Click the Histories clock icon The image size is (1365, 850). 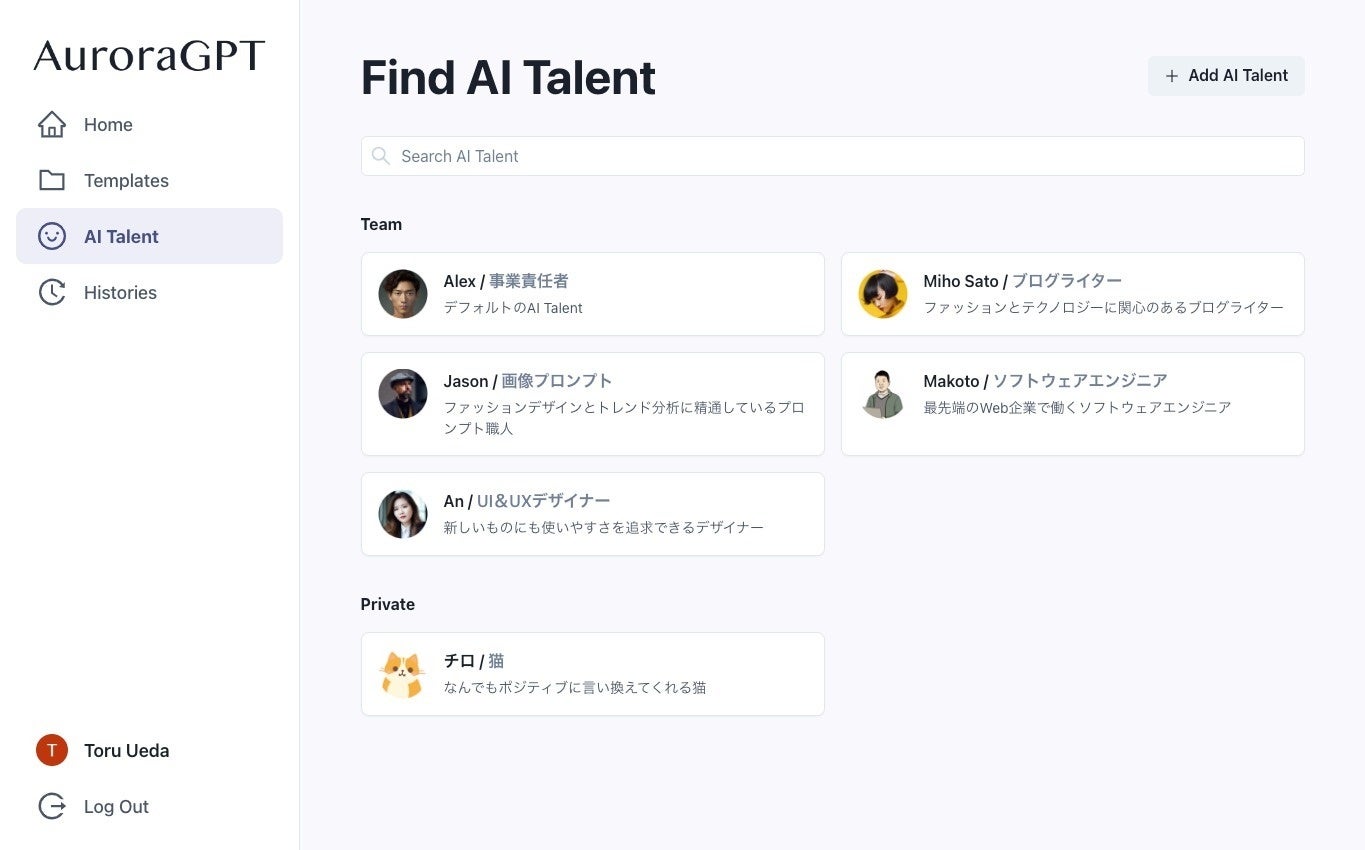coord(52,293)
